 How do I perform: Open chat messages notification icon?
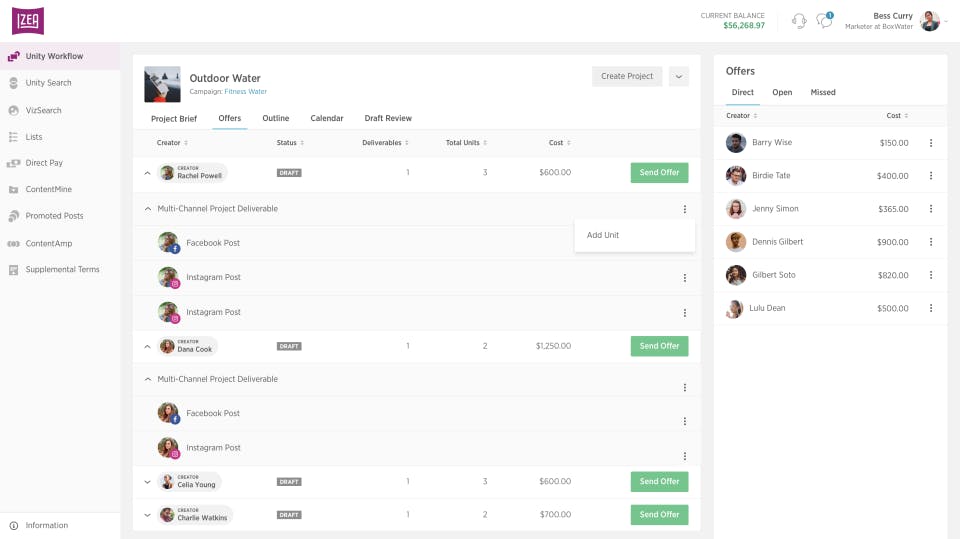[x=825, y=21]
